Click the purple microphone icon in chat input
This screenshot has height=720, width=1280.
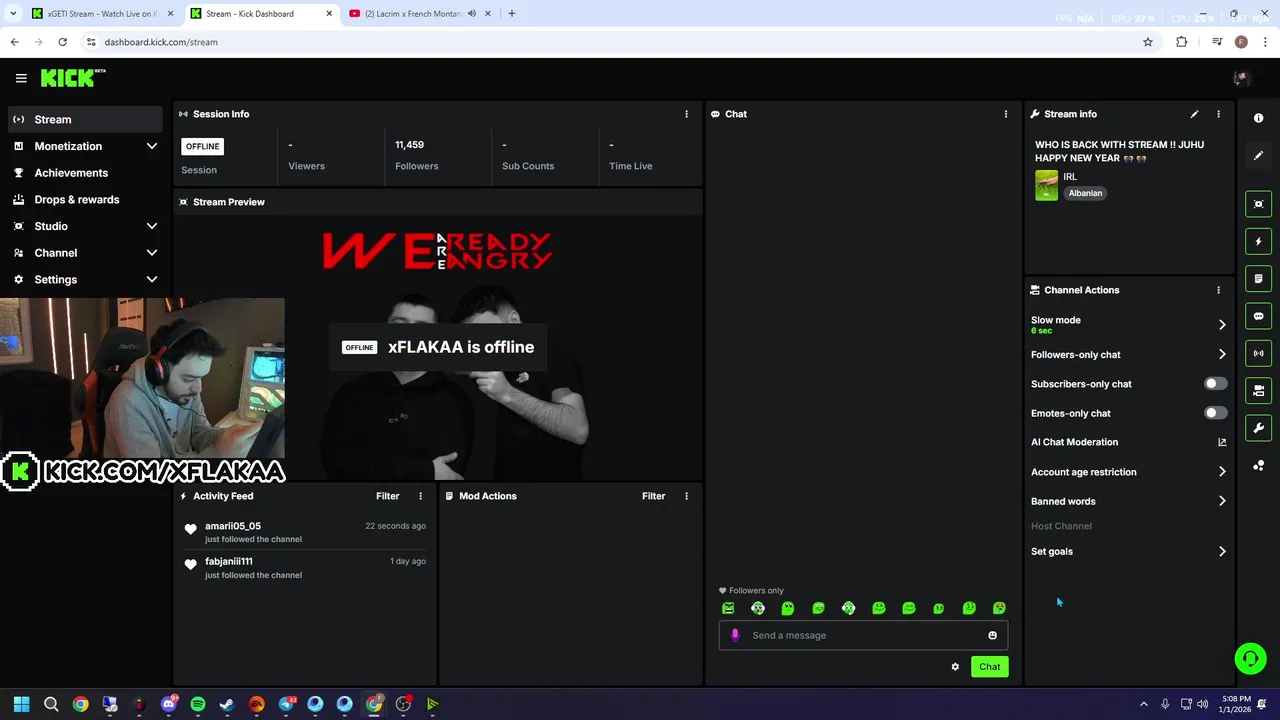[x=735, y=635]
